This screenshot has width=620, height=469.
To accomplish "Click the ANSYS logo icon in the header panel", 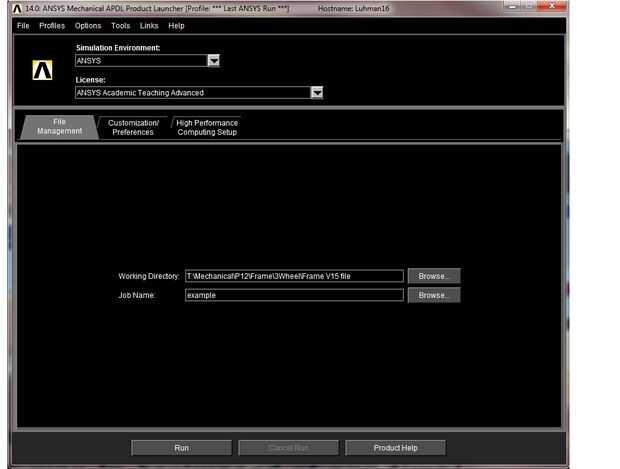I will 42,70.
